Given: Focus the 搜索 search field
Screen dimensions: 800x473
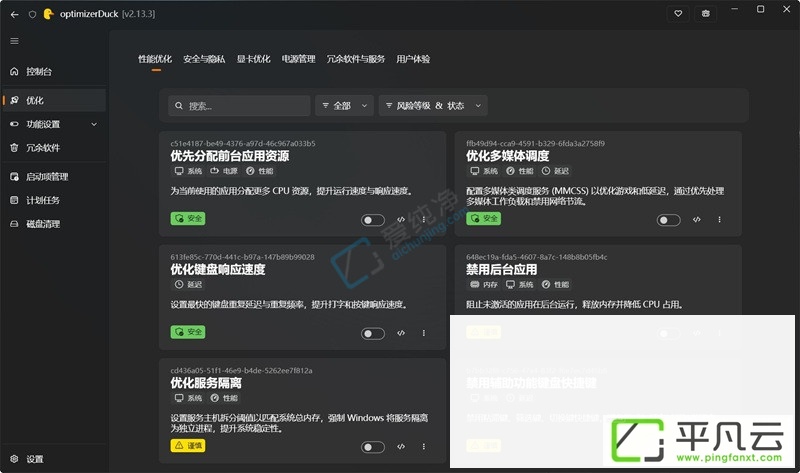Looking at the screenshot, I should coord(239,106).
